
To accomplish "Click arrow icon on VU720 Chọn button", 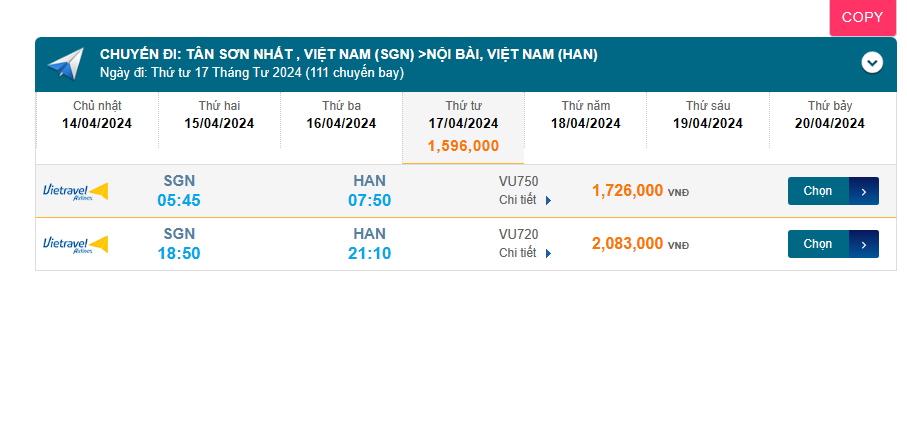I will [864, 244].
